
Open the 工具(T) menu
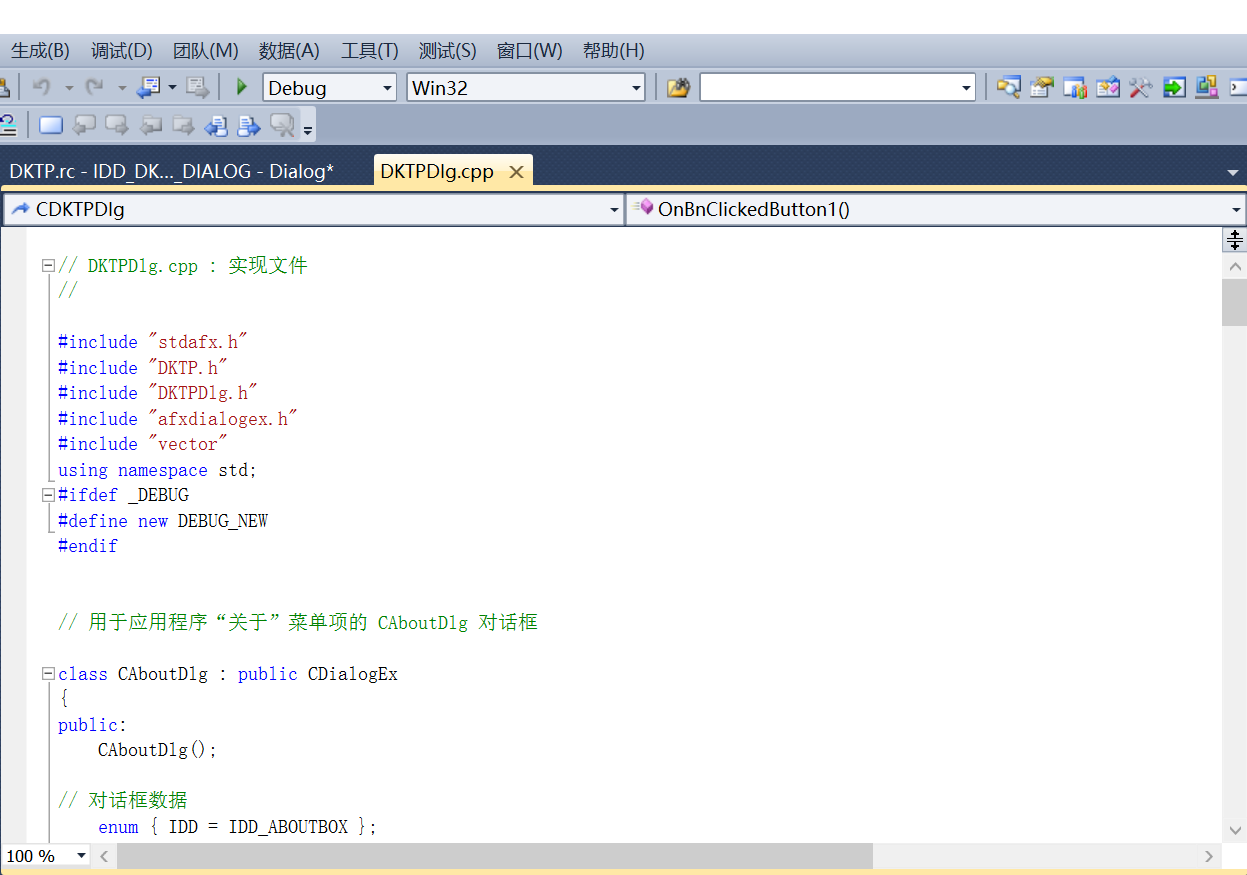click(x=370, y=50)
